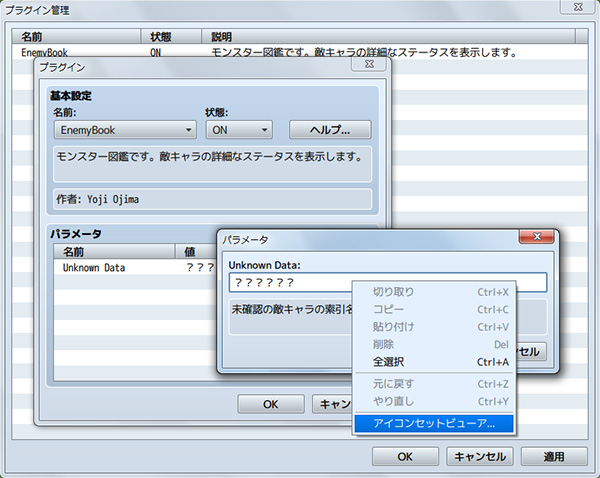The height and width of the screenshot is (478, 600).
Task: Click the 作者: Yoji Ojima field
Action: pyautogui.click(x=212, y=199)
